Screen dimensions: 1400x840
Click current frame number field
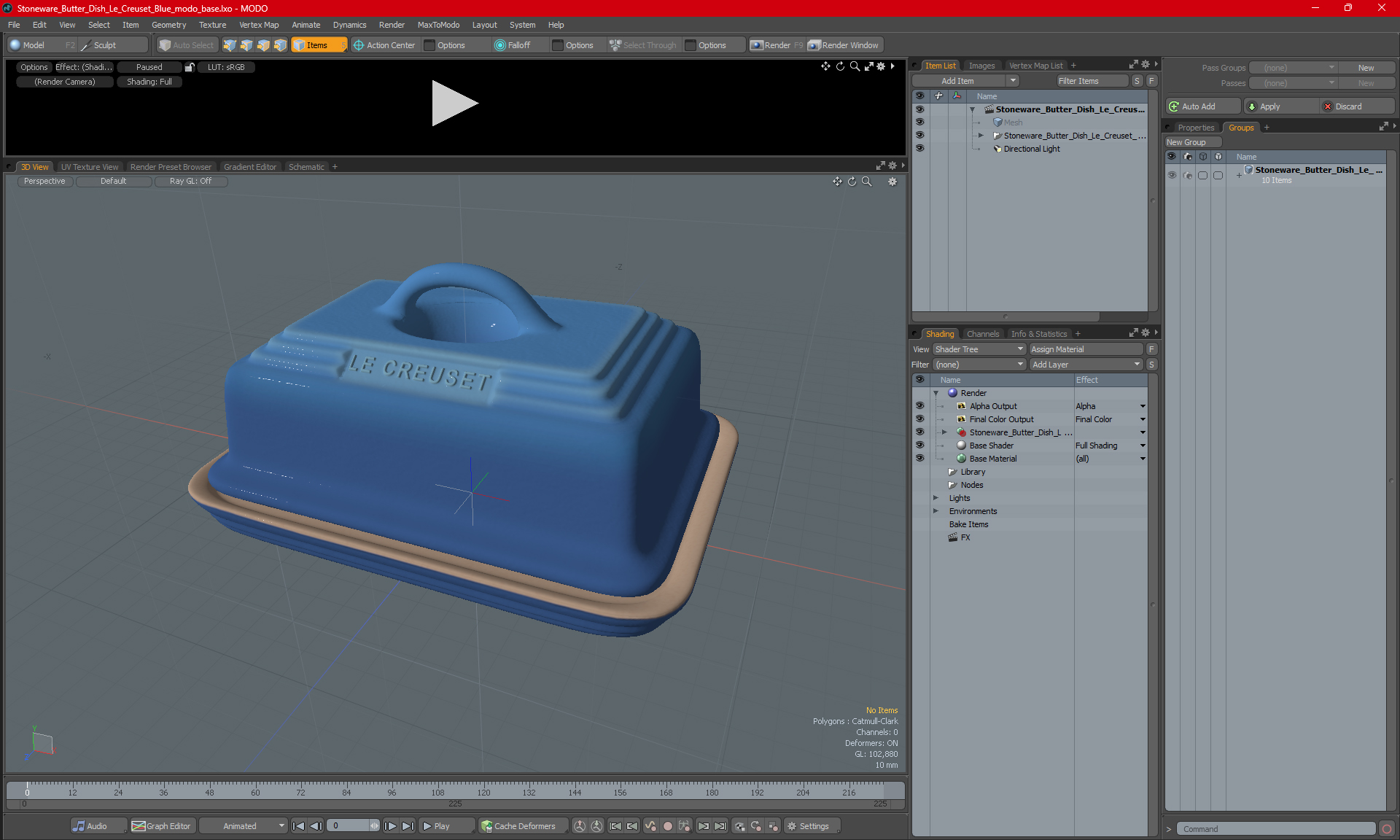click(349, 826)
